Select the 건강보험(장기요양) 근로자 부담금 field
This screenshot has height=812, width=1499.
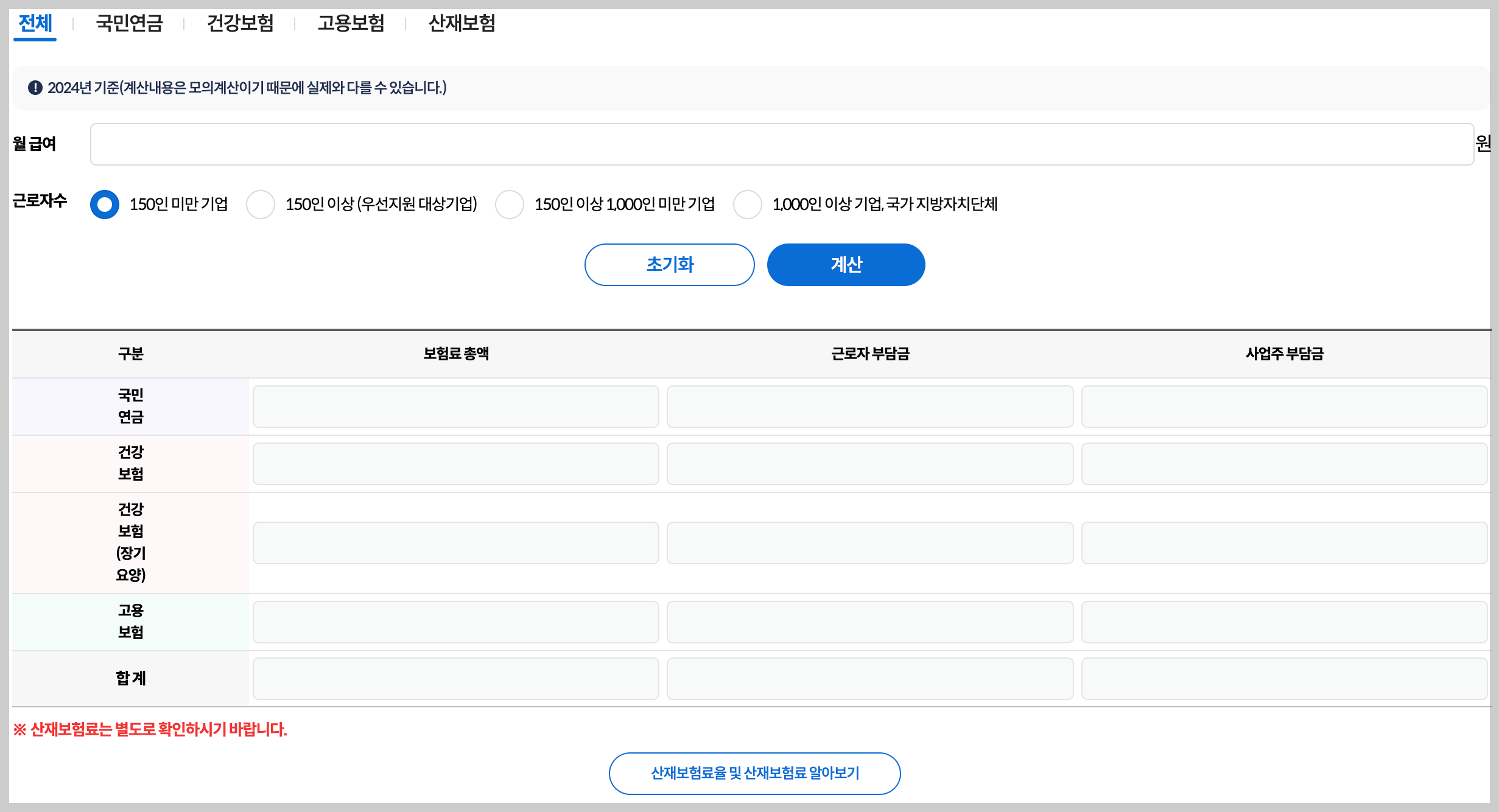869,542
